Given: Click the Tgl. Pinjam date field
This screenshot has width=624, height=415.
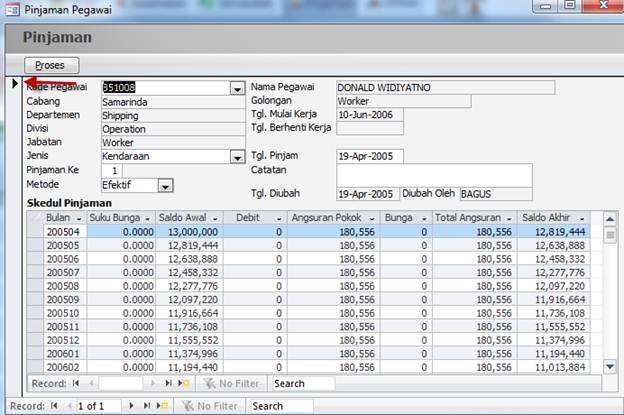Looking at the screenshot, I should (x=370, y=156).
